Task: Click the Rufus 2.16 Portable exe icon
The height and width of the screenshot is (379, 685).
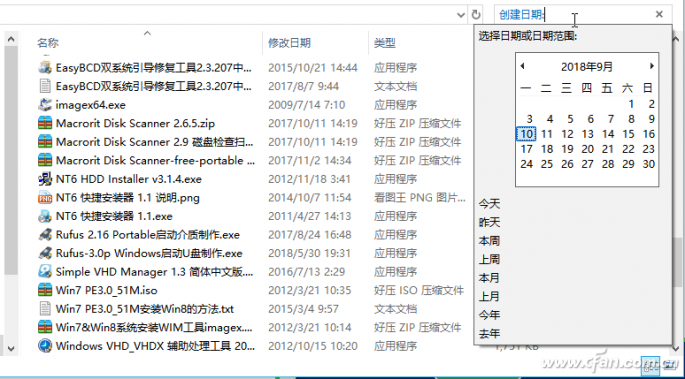Action: coord(45,235)
